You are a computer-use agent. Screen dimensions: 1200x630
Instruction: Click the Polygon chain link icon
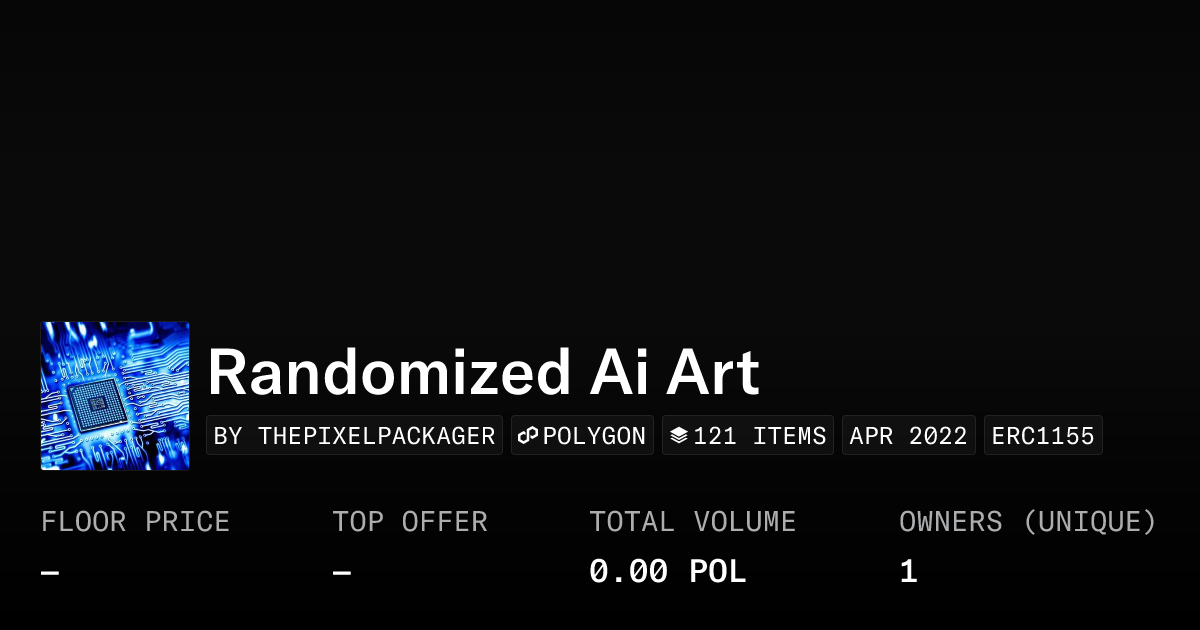pyautogui.click(x=528, y=436)
